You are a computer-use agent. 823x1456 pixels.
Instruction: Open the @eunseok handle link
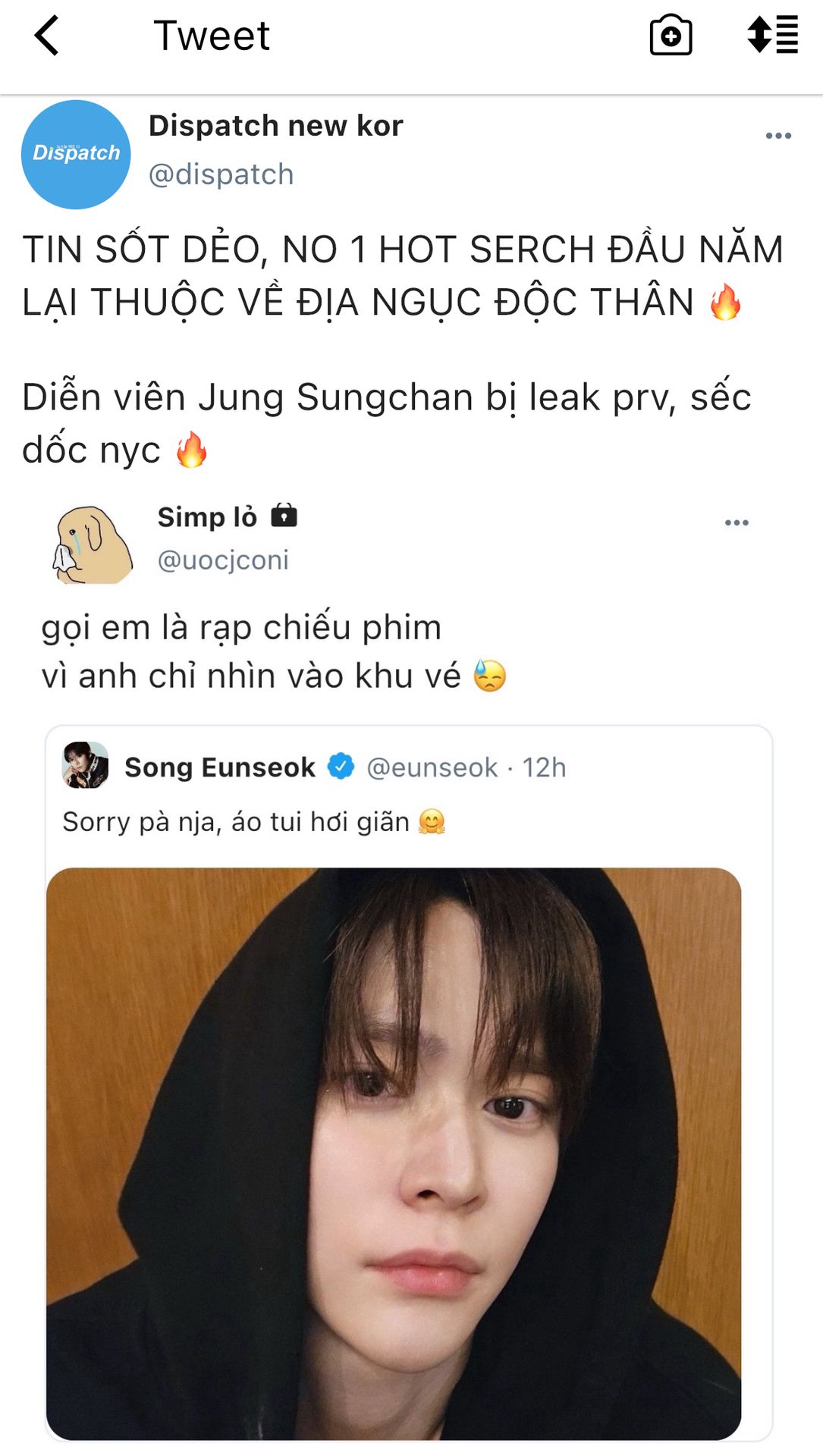[x=432, y=767]
